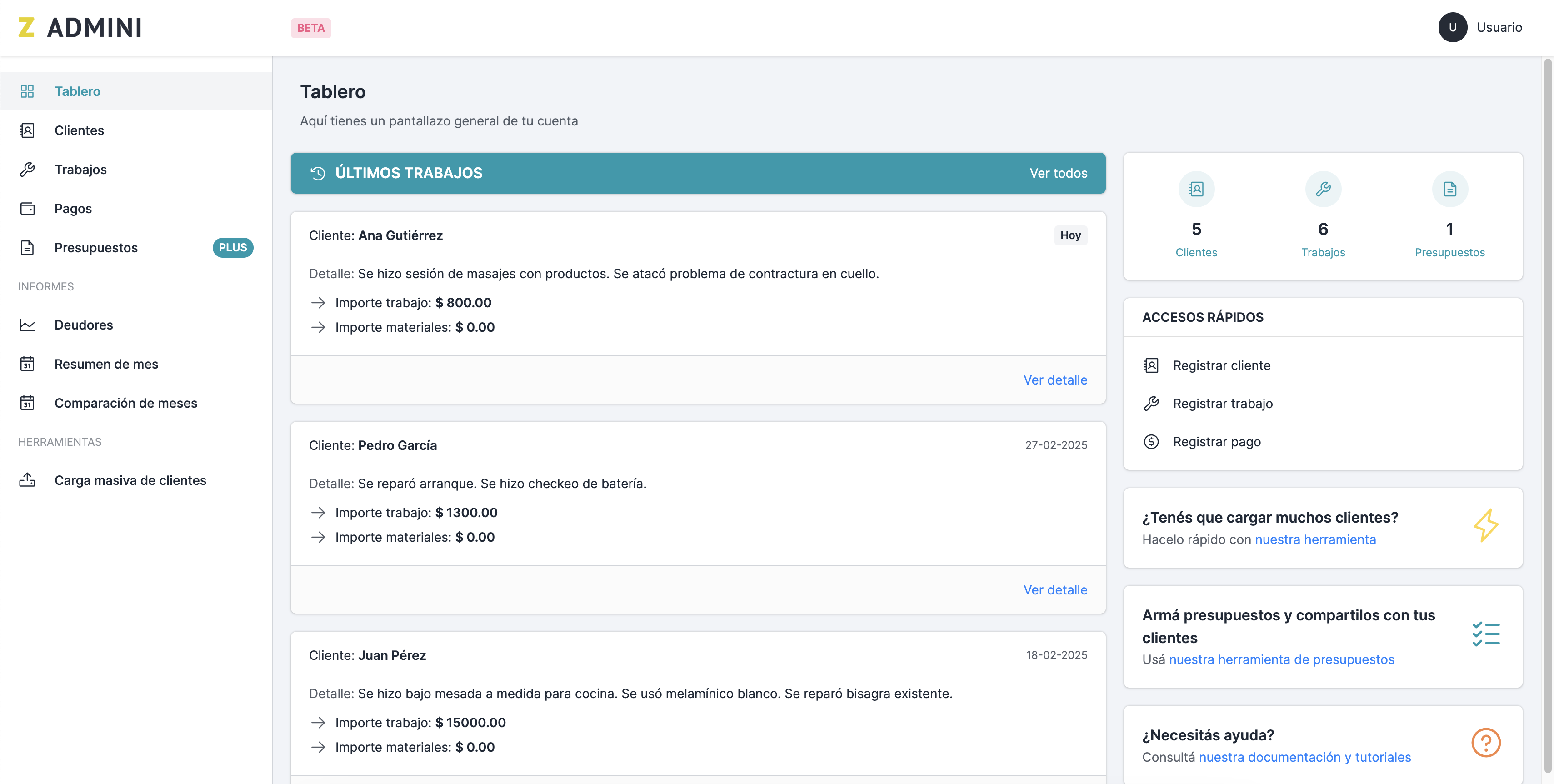Click the yellow lightning bolt icon
This screenshot has width=1554, height=784.
tap(1485, 525)
